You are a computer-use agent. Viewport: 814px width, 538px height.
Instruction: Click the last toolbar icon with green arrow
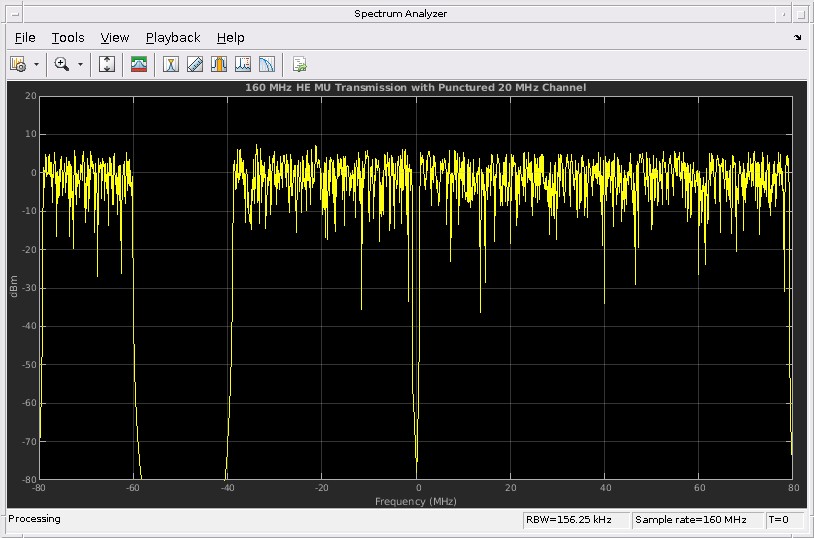pos(299,64)
